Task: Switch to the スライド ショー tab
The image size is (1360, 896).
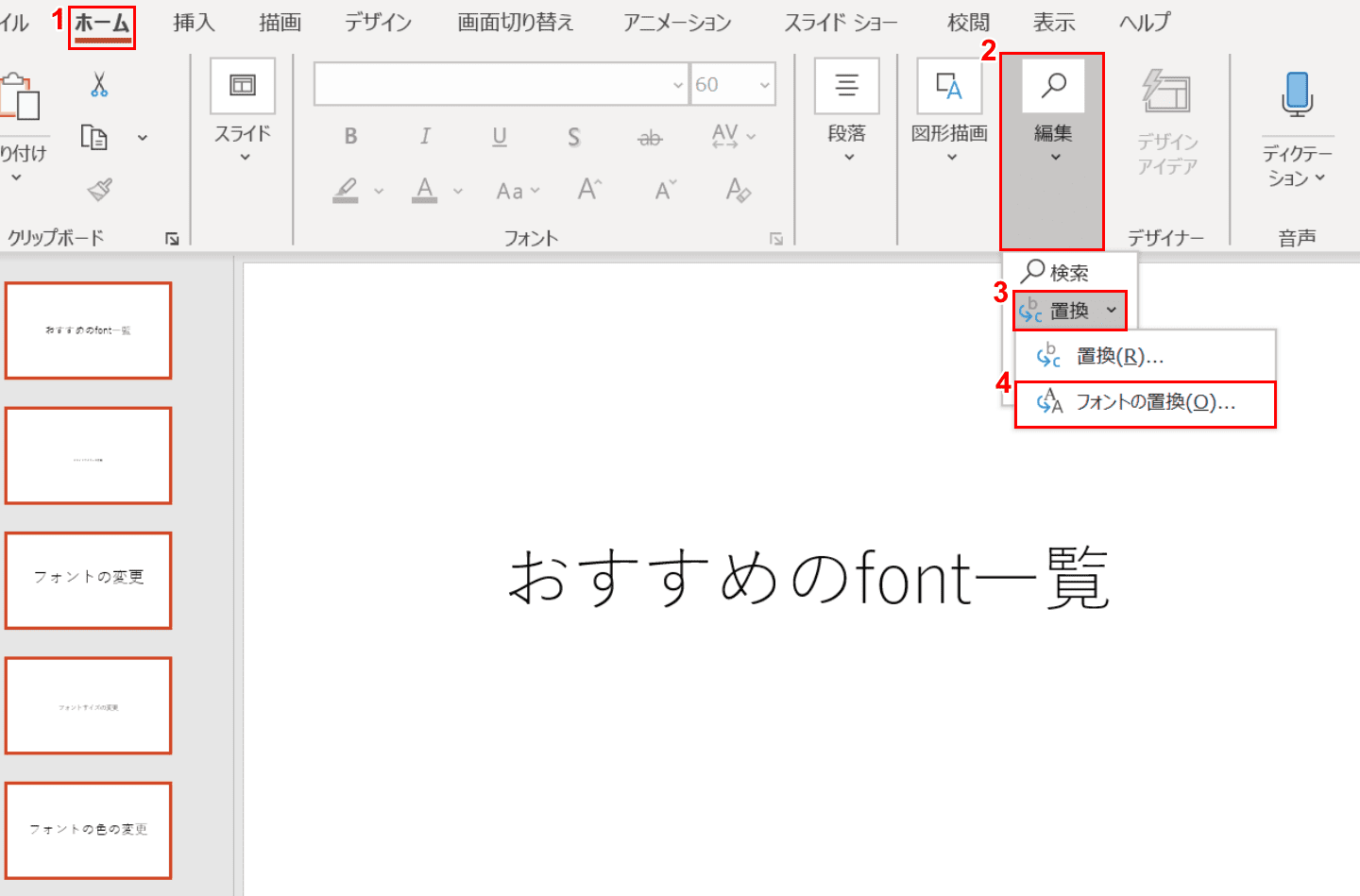Action: click(841, 23)
